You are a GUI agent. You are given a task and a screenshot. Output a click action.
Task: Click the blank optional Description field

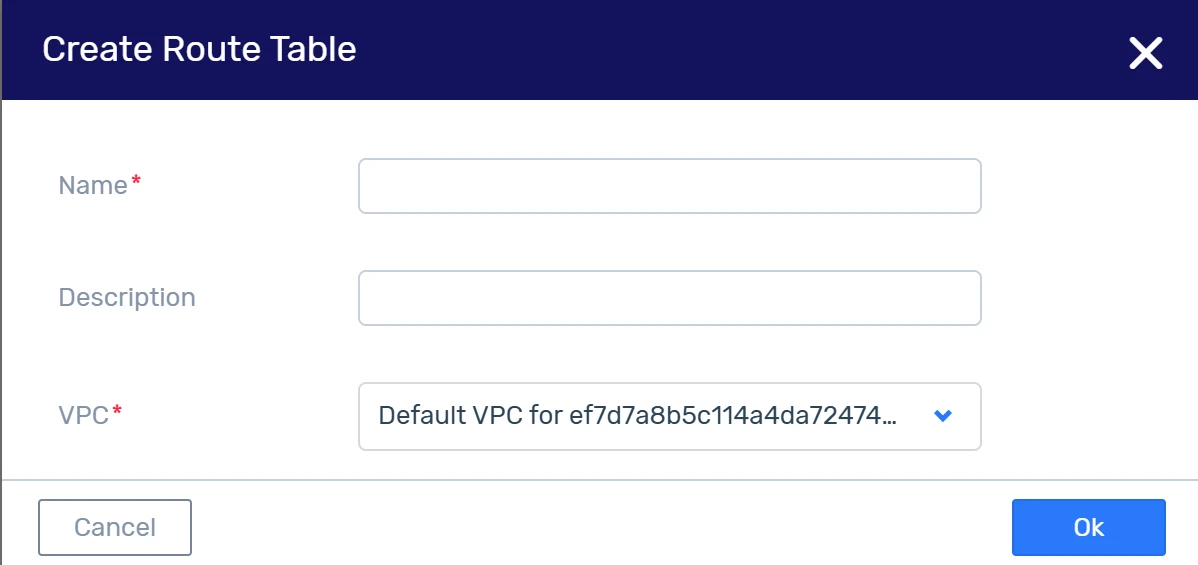[x=669, y=298]
